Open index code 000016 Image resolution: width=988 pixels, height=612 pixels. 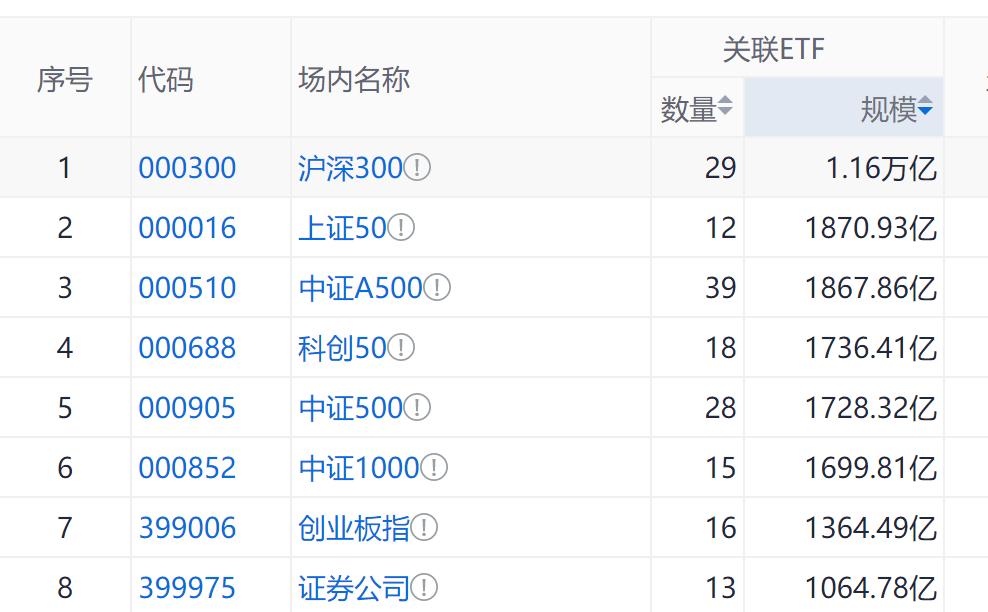pyautogui.click(x=187, y=228)
